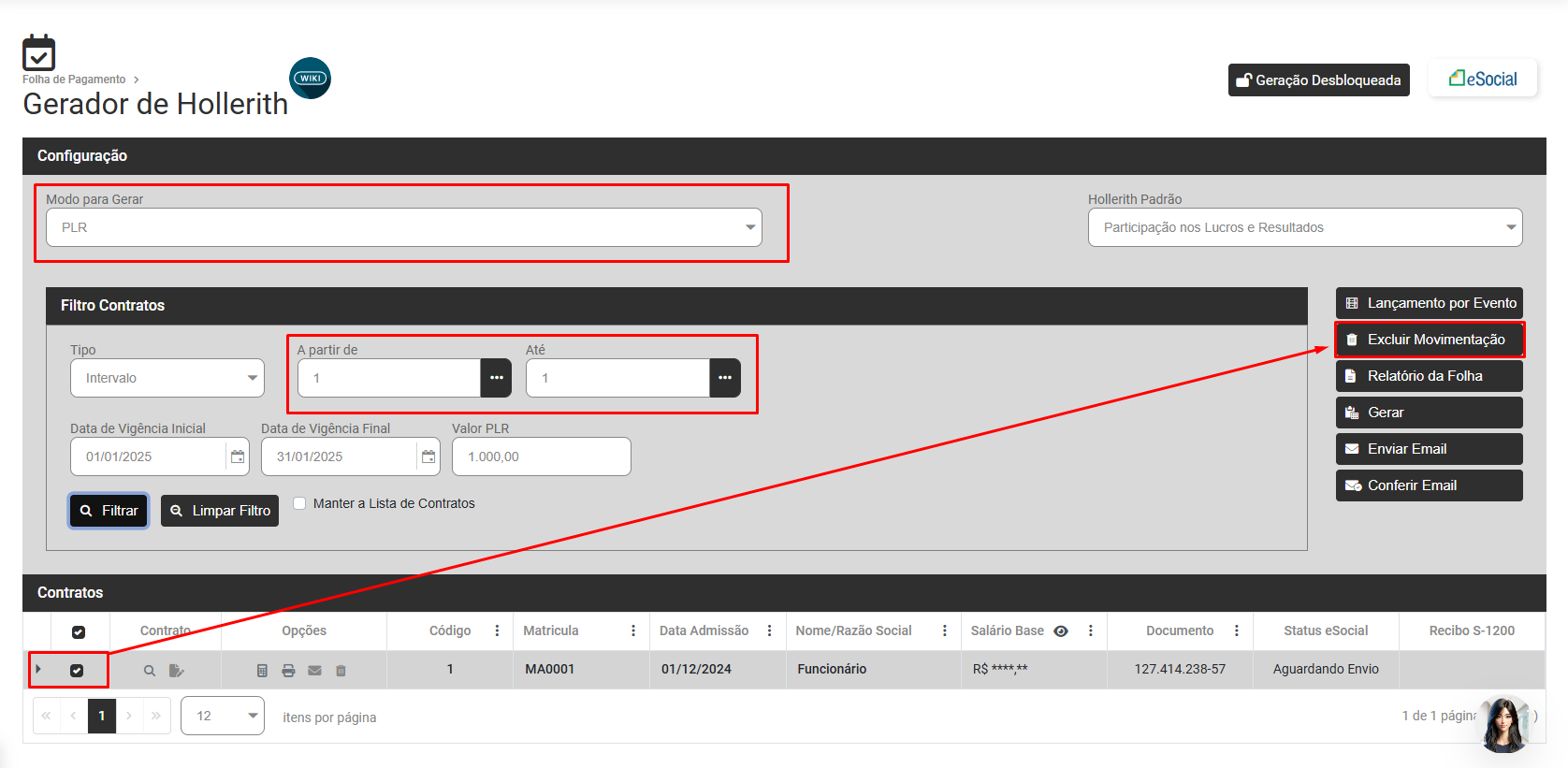Reveal Salário Base values with eye icon

click(1061, 630)
